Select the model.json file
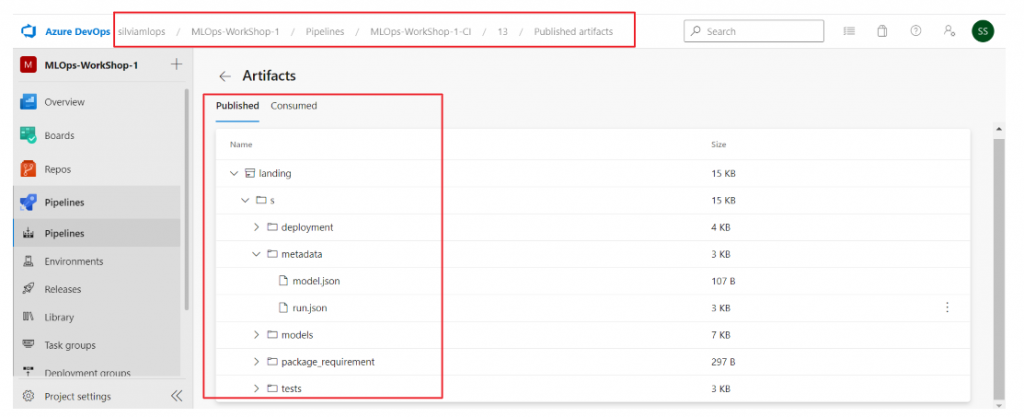The height and width of the screenshot is (417, 1024). 316,281
